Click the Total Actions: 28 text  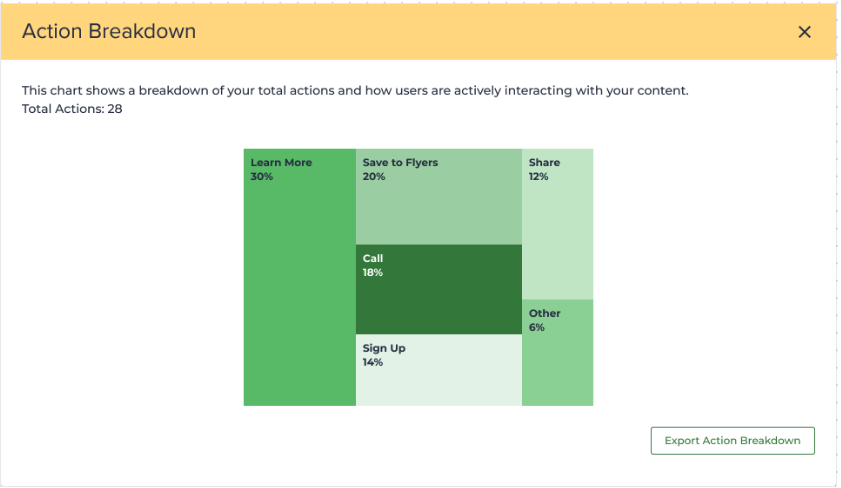72,108
